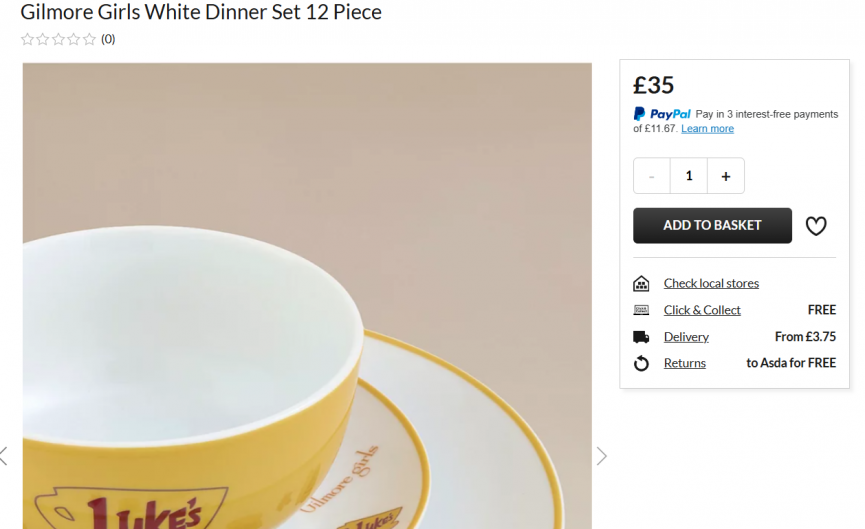The height and width of the screenshot is (529, 865).
Task: Go to previous product image
Action: pyautogui.click(x=4, y=456)
